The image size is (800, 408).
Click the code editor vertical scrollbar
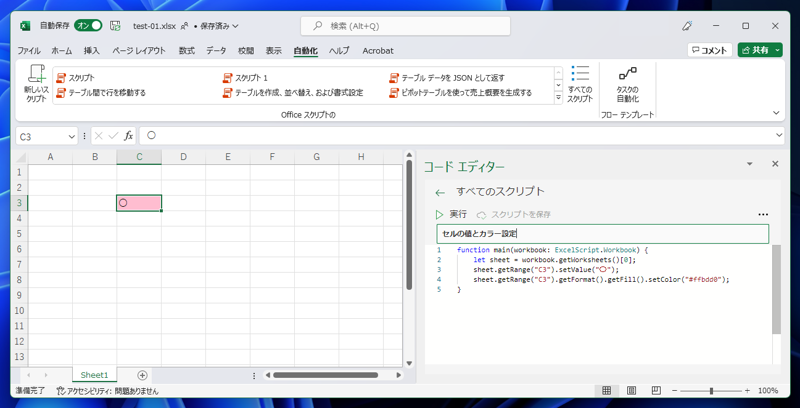tap(776, 289)
